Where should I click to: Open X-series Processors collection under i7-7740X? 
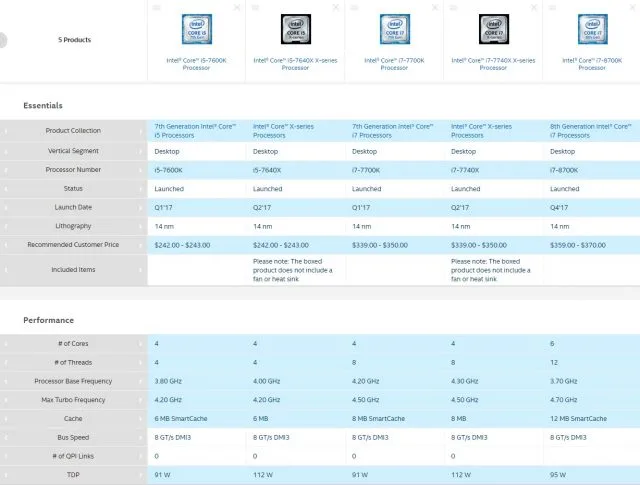(x=481, y=131)
